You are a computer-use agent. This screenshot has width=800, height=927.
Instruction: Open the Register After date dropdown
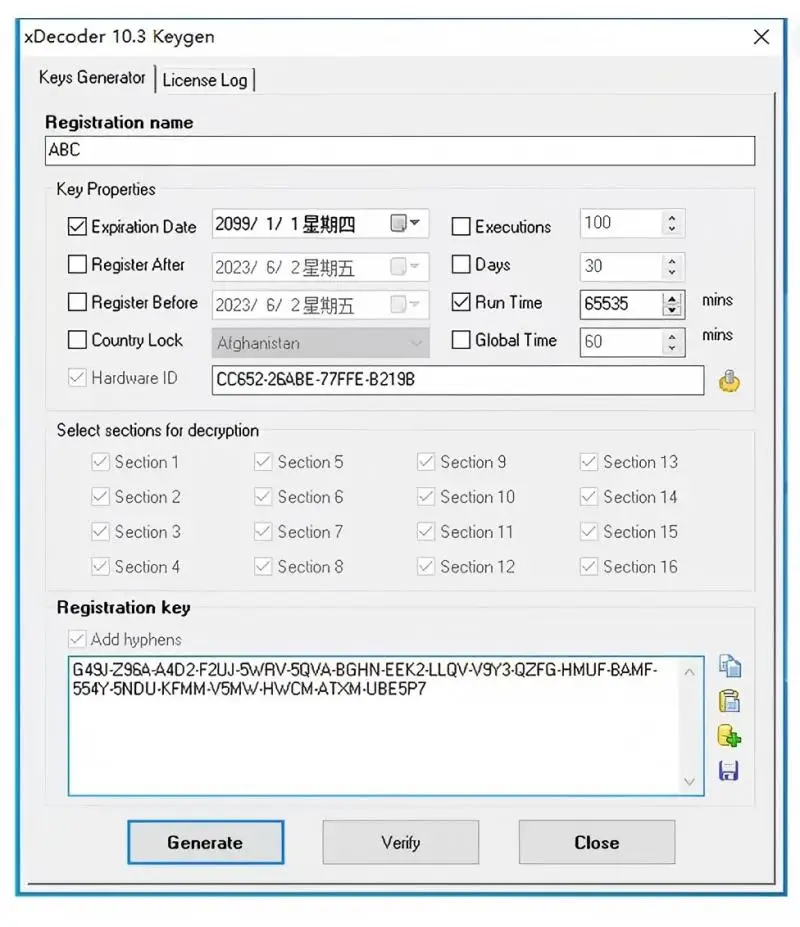[406, 266]
